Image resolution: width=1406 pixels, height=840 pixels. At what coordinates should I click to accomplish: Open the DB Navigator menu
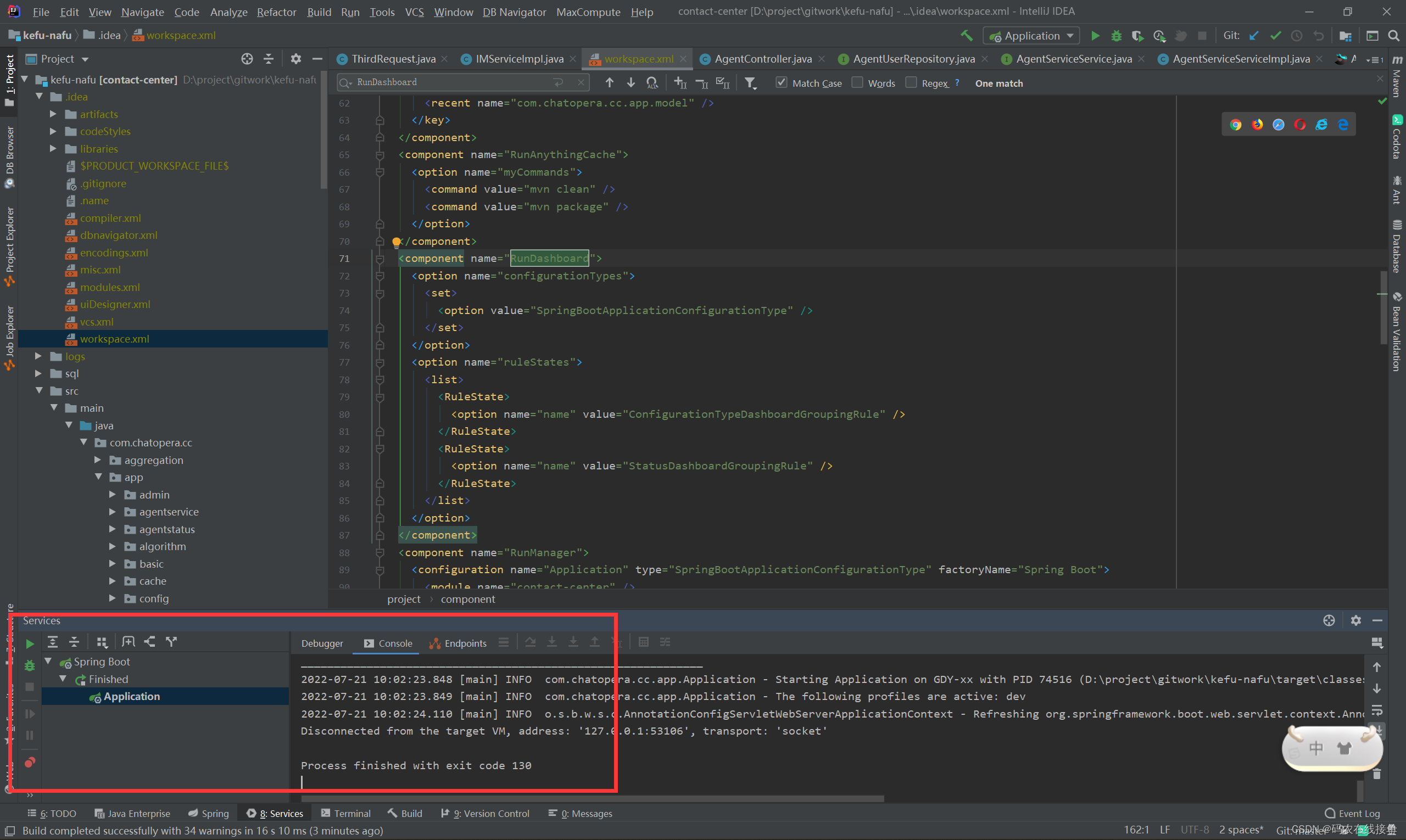point(514,12)
